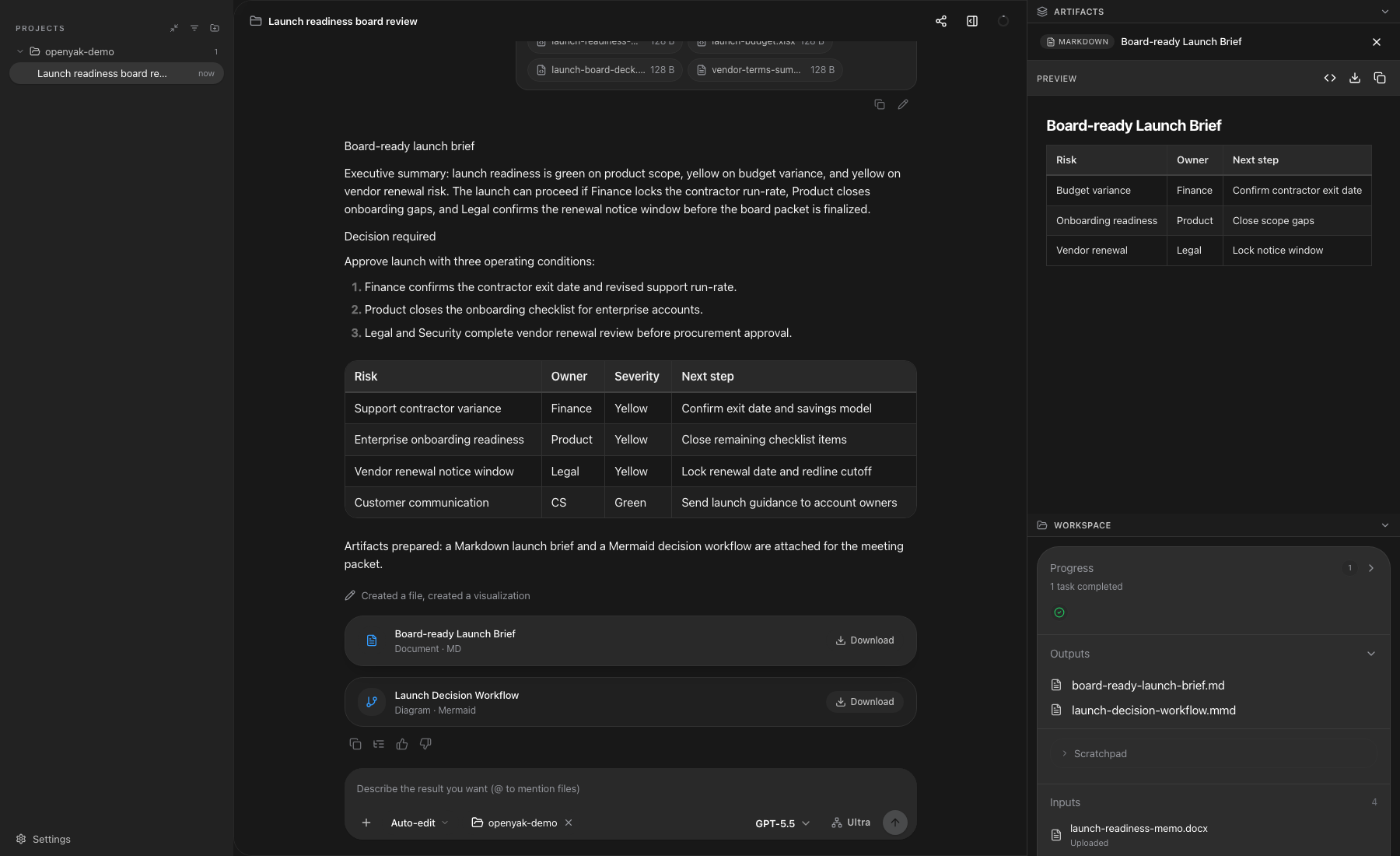Click the openyak-demo folder chip in composer

click(514, 823)
